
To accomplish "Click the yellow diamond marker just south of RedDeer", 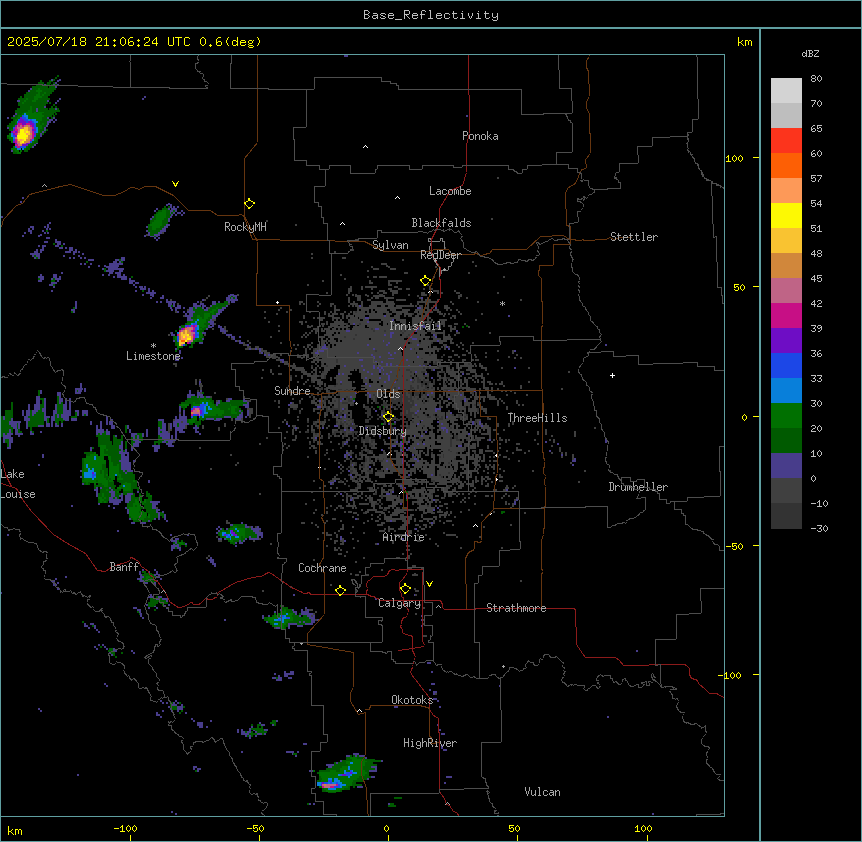I will [425, 281].
